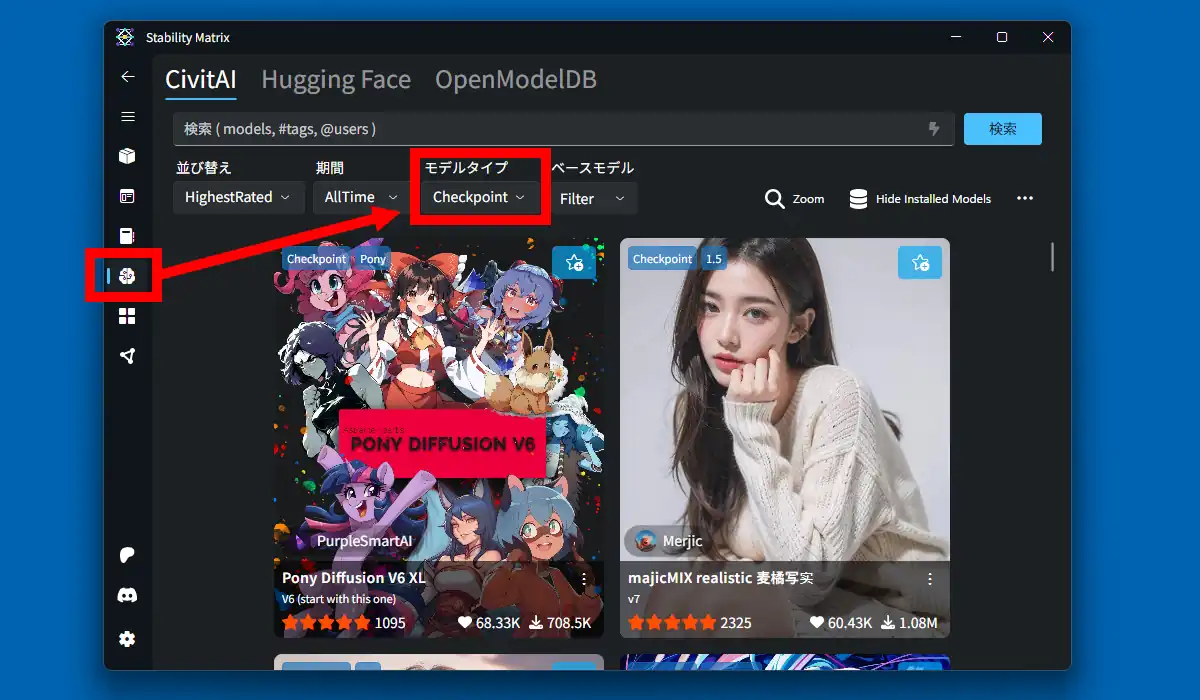
Task: Open the Model Browser brain icon
Action: [x=127, y=276]
